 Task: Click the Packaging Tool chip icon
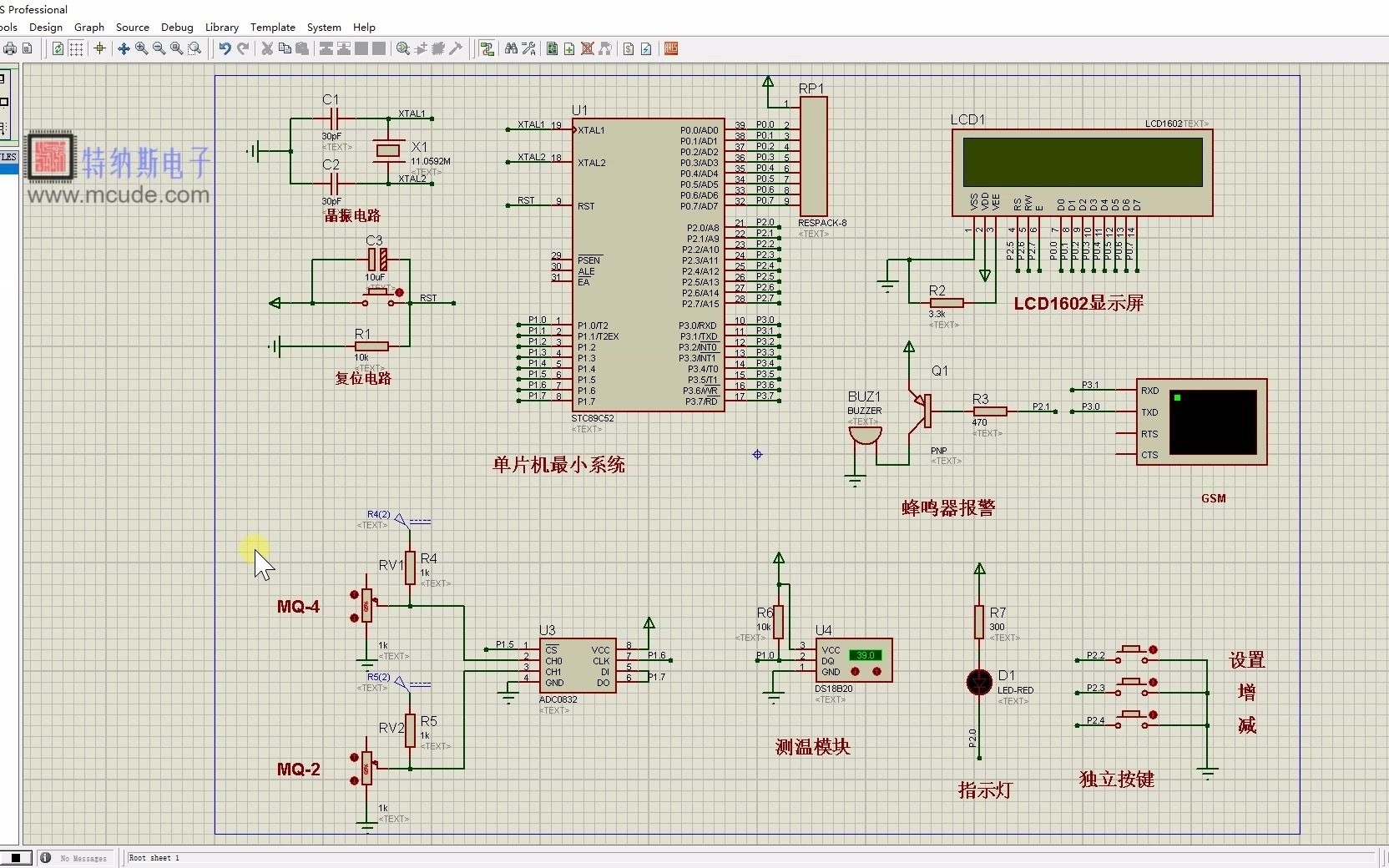437,48
